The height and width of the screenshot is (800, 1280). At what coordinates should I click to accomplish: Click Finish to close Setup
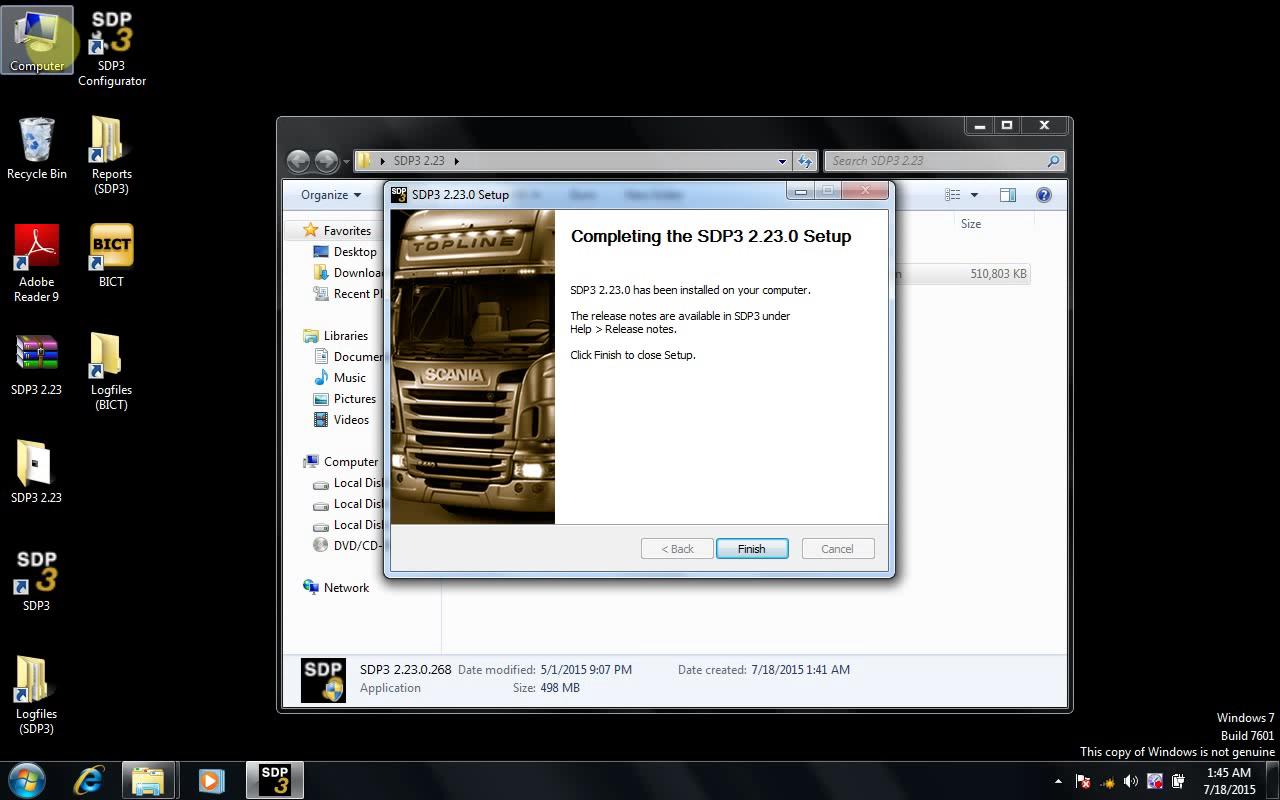(x=752, y=549)
